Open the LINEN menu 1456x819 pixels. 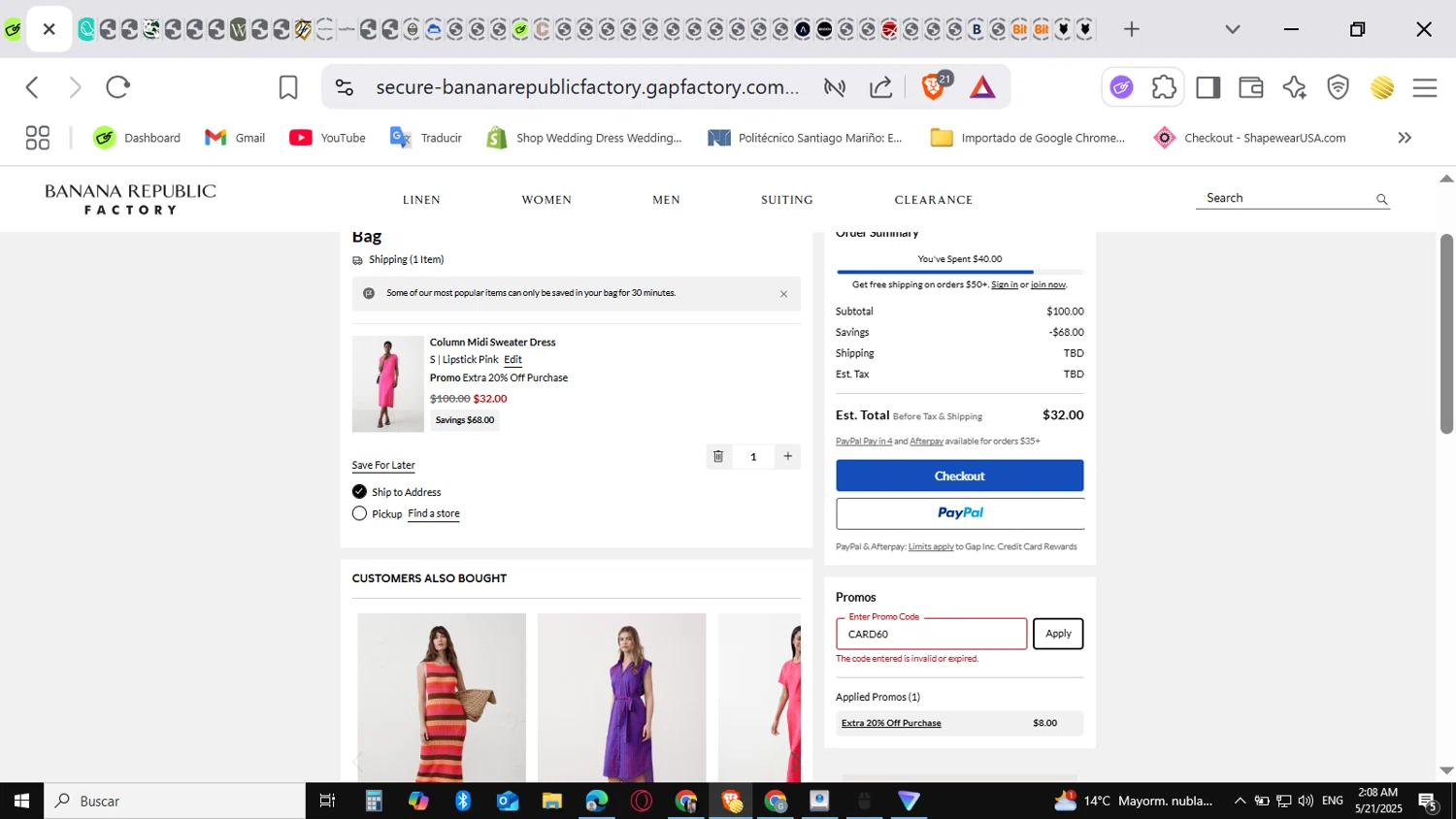click(x=421, y=200)
